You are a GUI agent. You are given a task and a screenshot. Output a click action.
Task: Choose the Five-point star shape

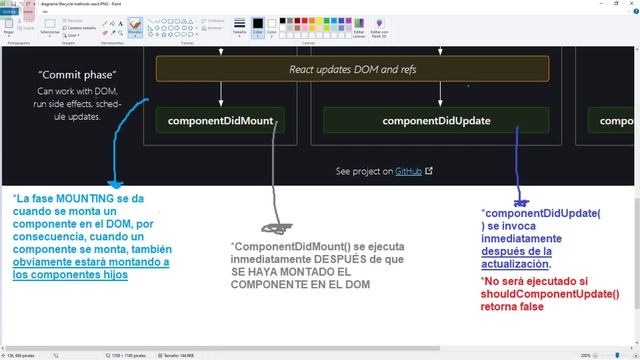(164, 35)
